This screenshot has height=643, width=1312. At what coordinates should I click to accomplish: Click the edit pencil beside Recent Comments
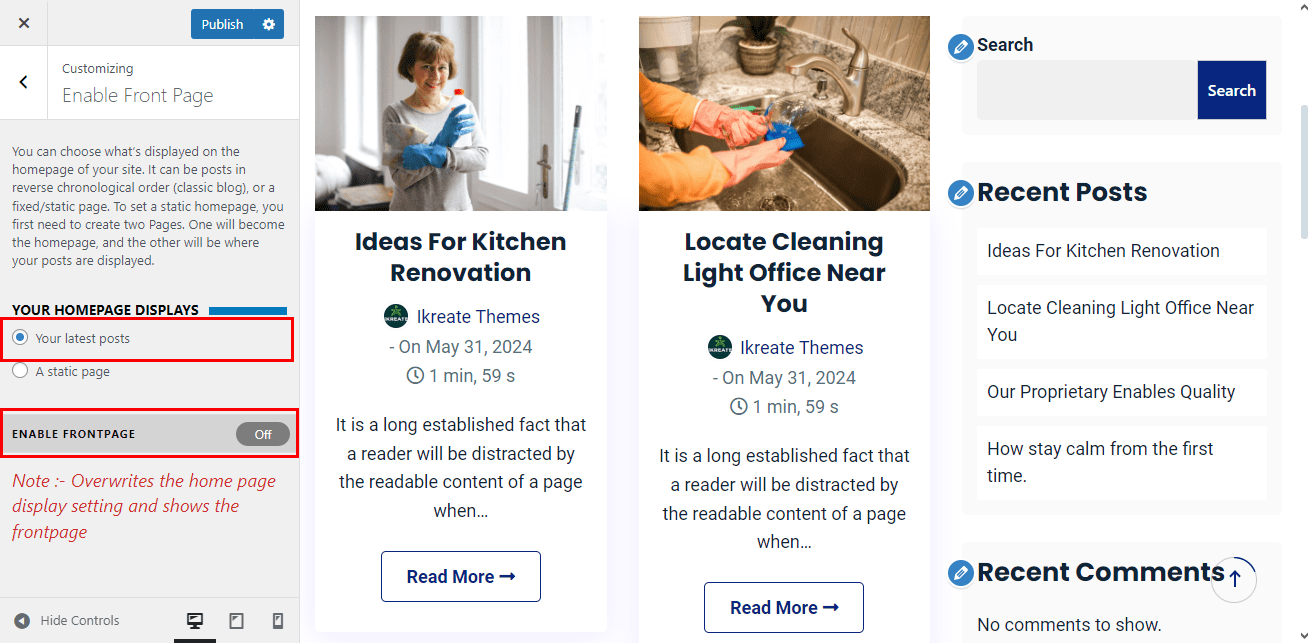tap(960, 573)
